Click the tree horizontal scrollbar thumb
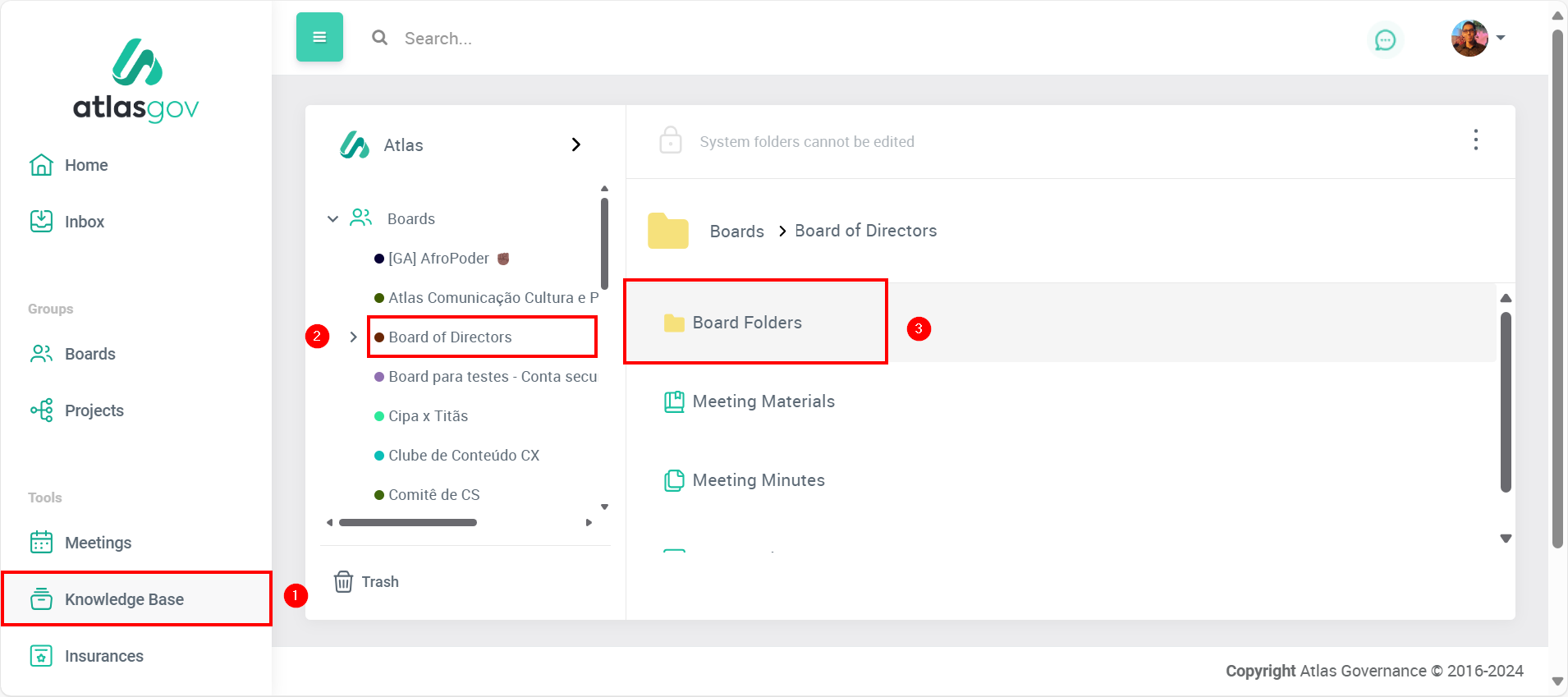The width and height of the screenshot is (1568, 697). coord(408,523)
